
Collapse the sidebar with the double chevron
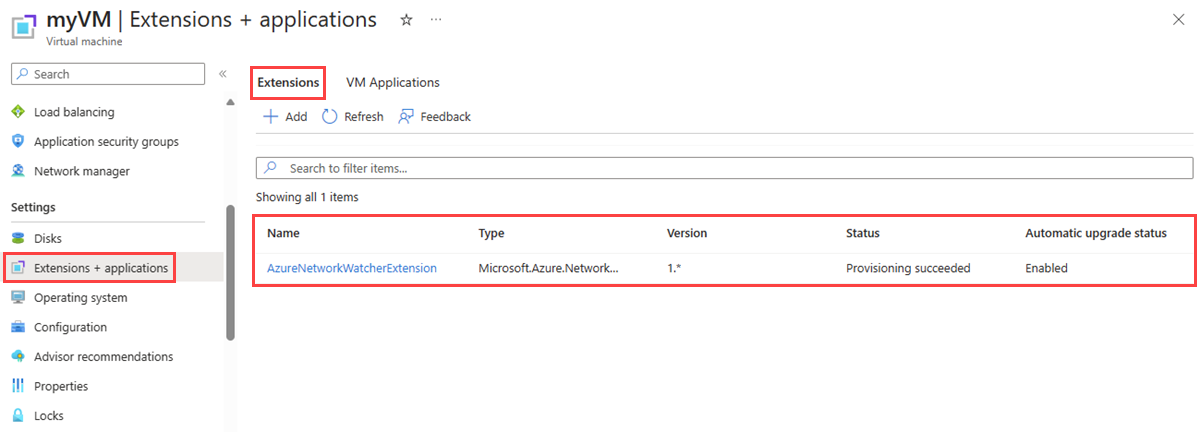tap(223, 74)
